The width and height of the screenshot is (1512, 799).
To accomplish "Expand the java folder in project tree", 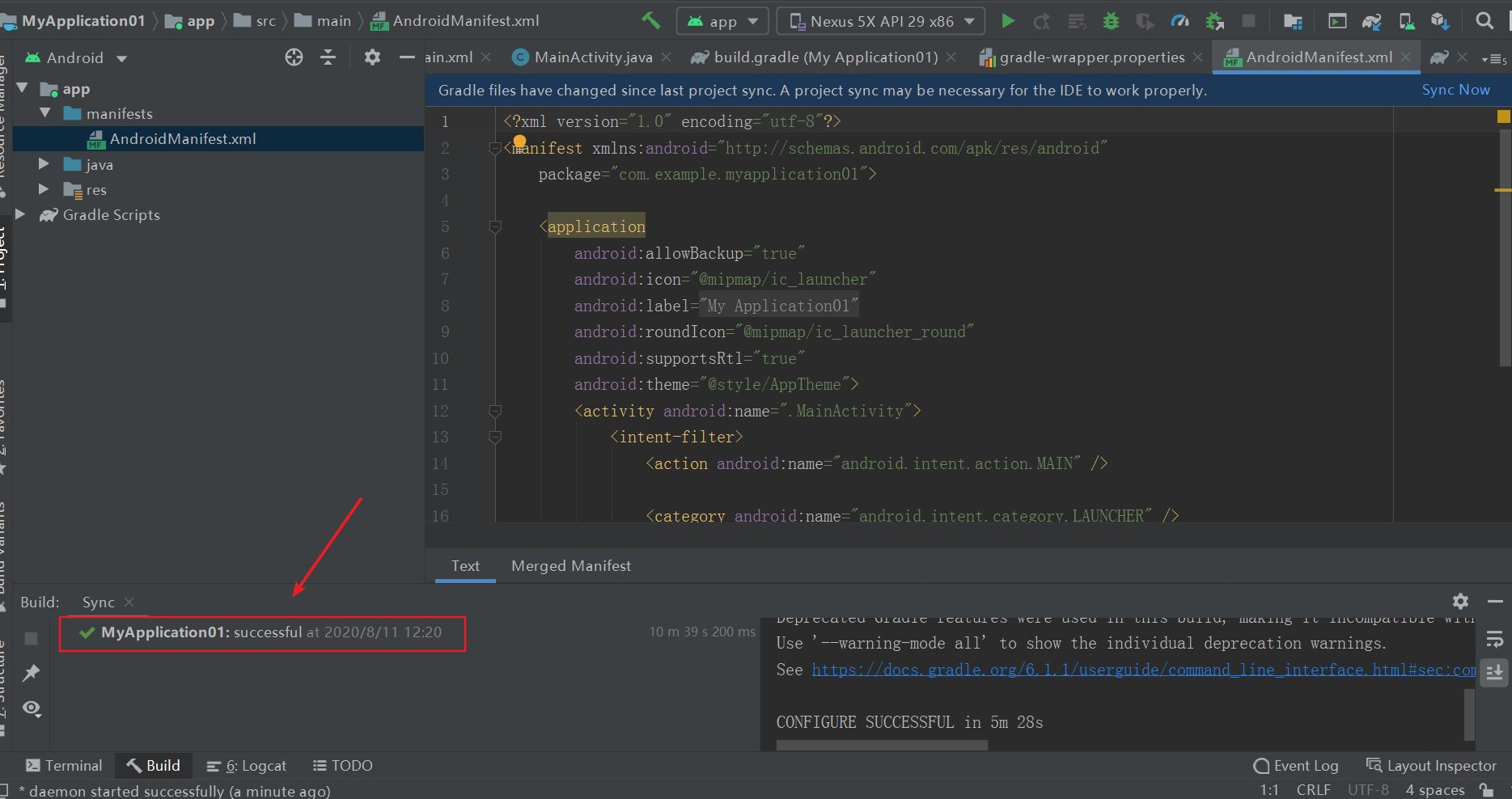I will click(x=44, y=165).
